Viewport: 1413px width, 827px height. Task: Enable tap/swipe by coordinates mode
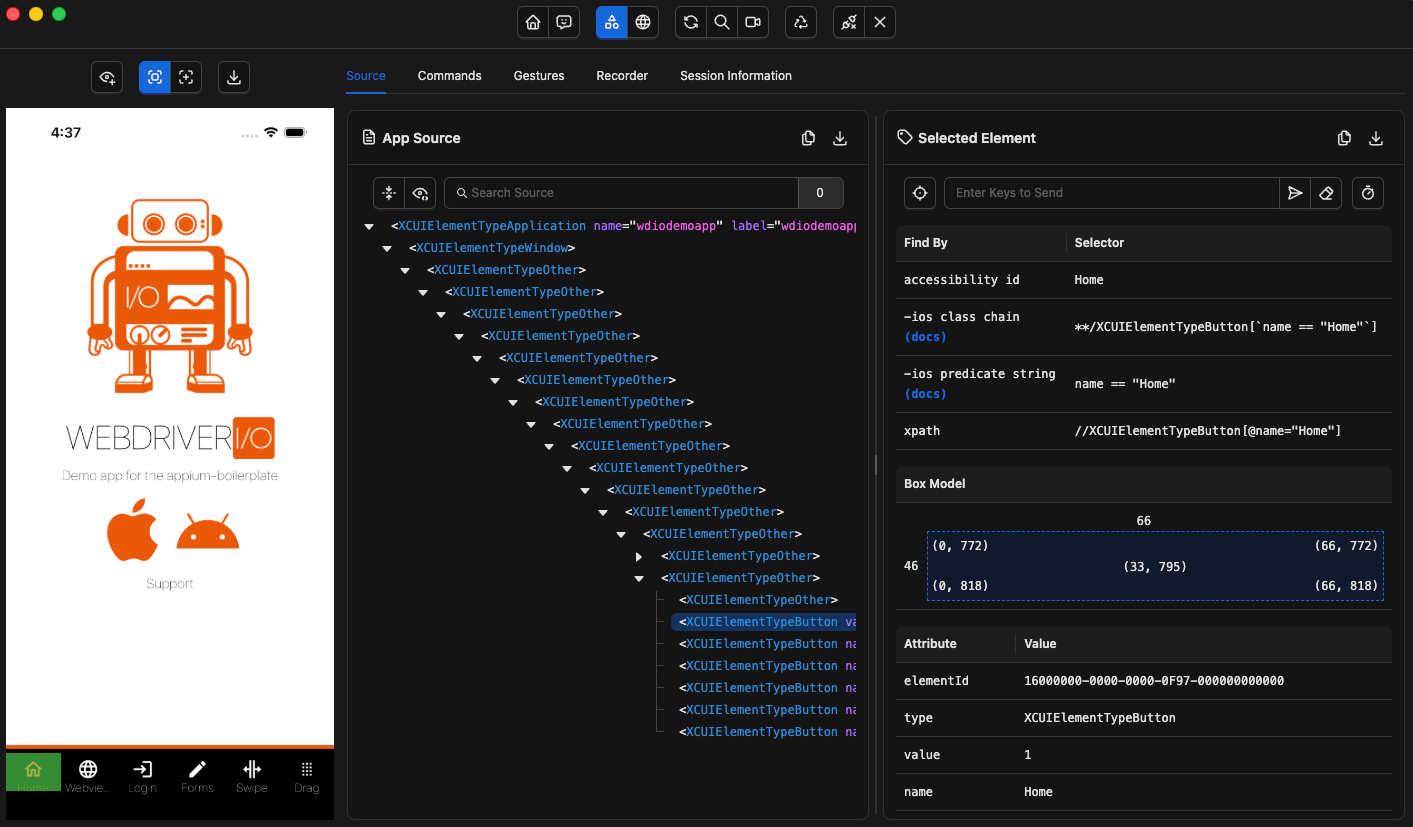click(186, 77)
